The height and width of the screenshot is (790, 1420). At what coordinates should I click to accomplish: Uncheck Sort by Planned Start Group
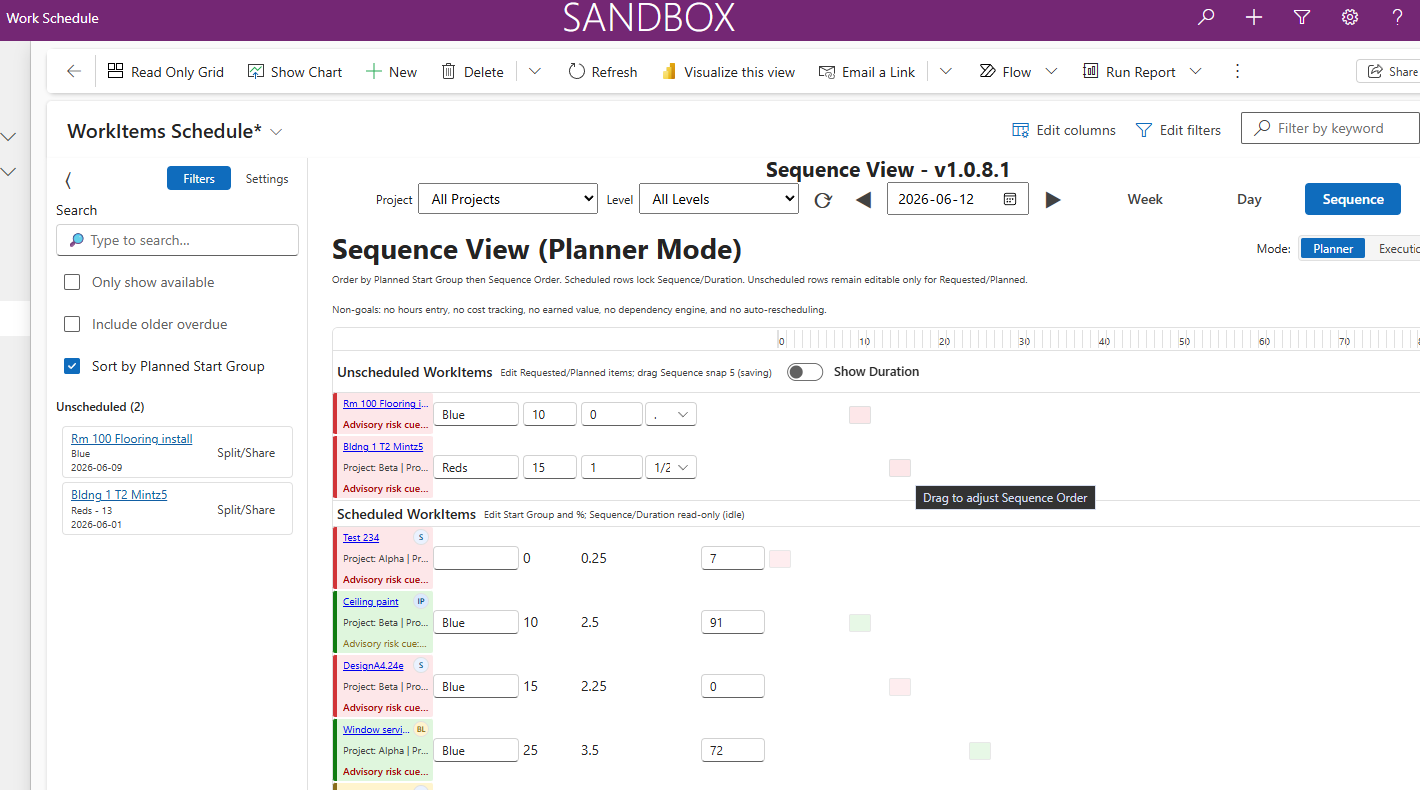pyautogui.click(x=72, y=366)
